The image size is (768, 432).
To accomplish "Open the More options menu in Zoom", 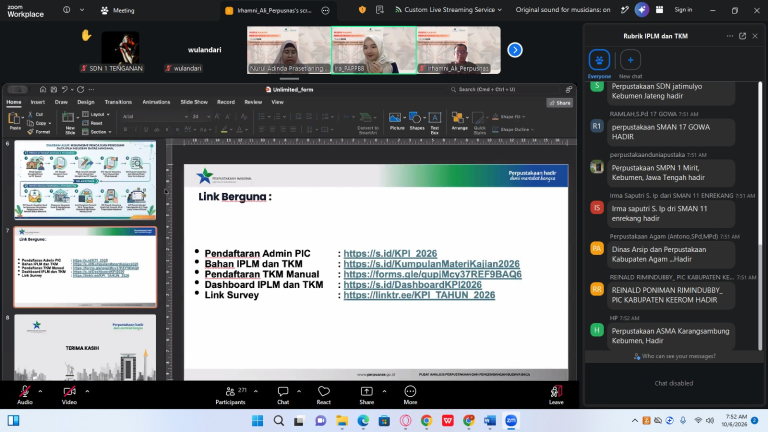I will [x=410, y=395].
